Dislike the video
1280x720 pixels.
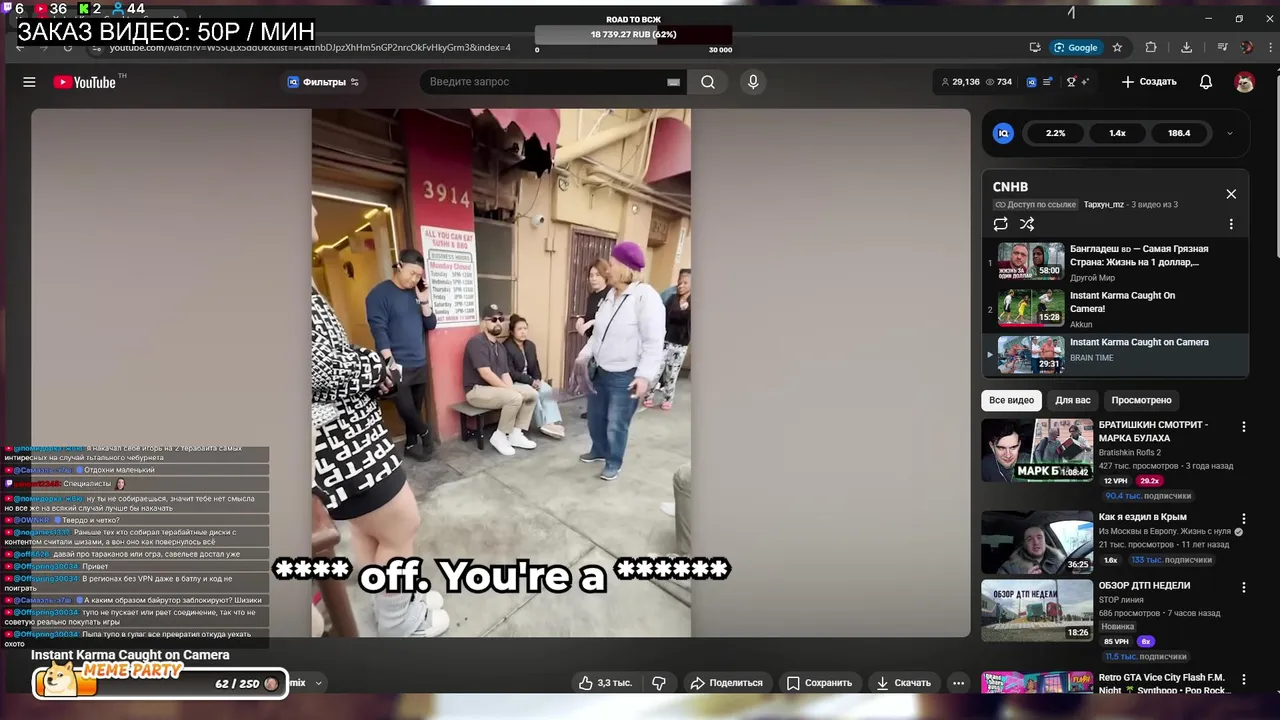tap(659, 683)
